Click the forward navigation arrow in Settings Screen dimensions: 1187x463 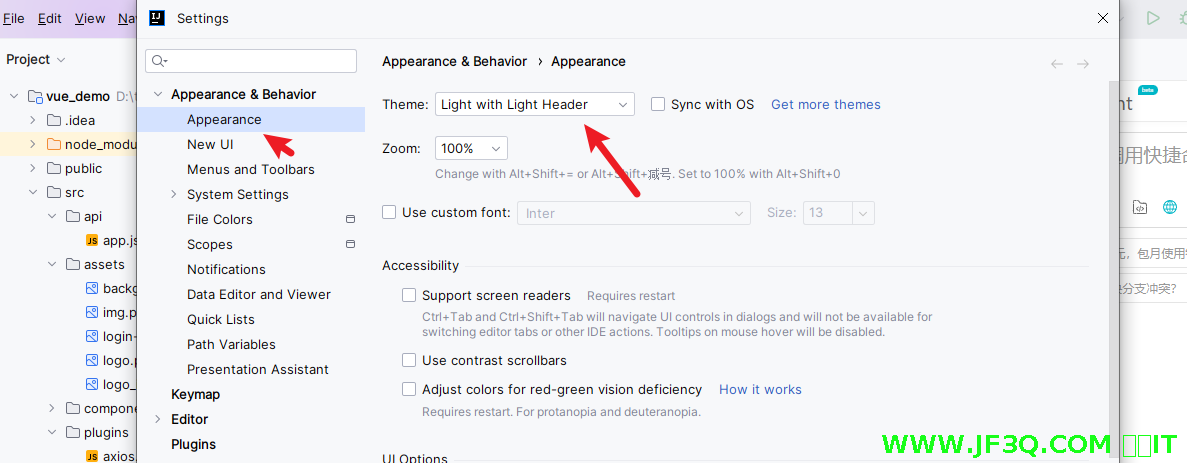(x=1083, y=64)
